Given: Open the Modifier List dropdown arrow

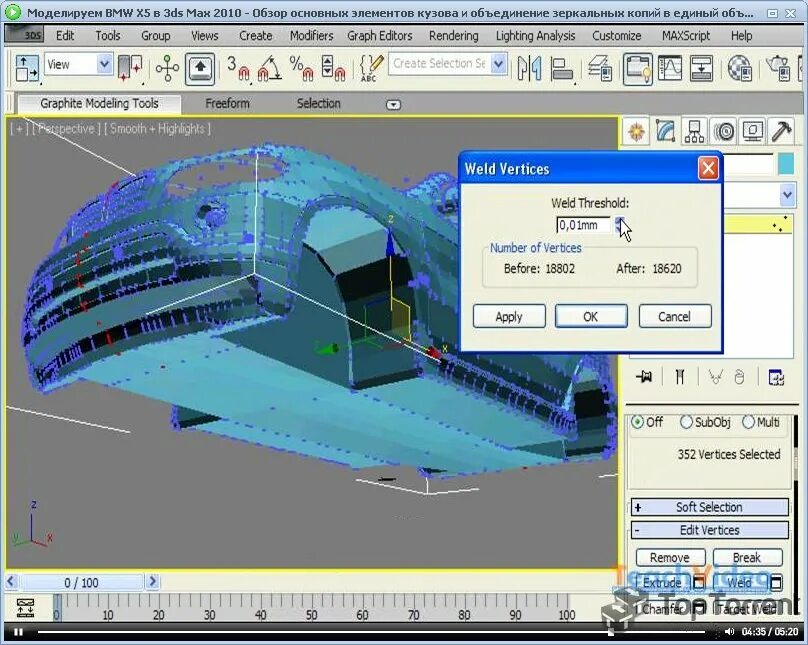Looking at the screenshot, I should pos(787,195).
